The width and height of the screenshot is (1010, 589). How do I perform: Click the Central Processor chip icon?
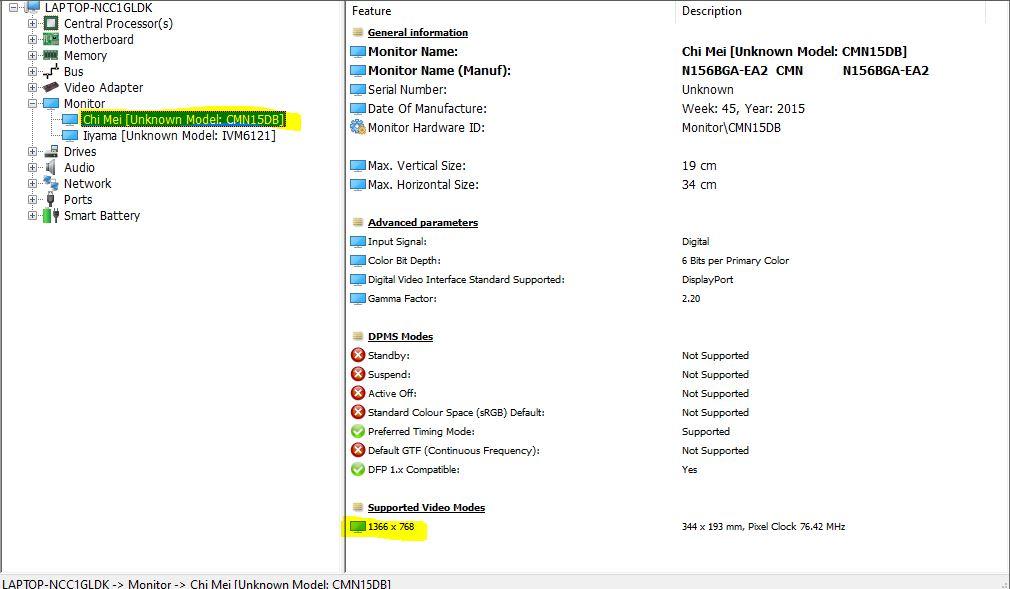point(51,23)
